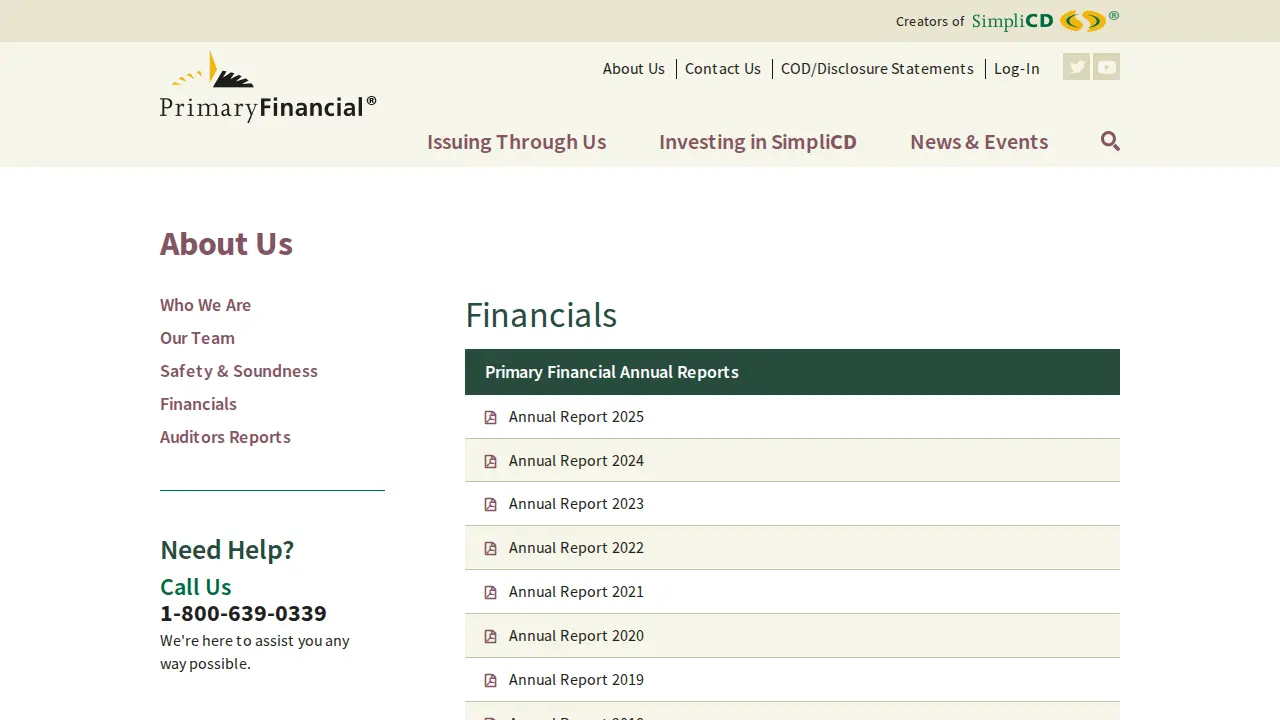This screenshot has width=1280, height=720.
Task: Open the Contact Us link
Action: (x=723, y=68)
